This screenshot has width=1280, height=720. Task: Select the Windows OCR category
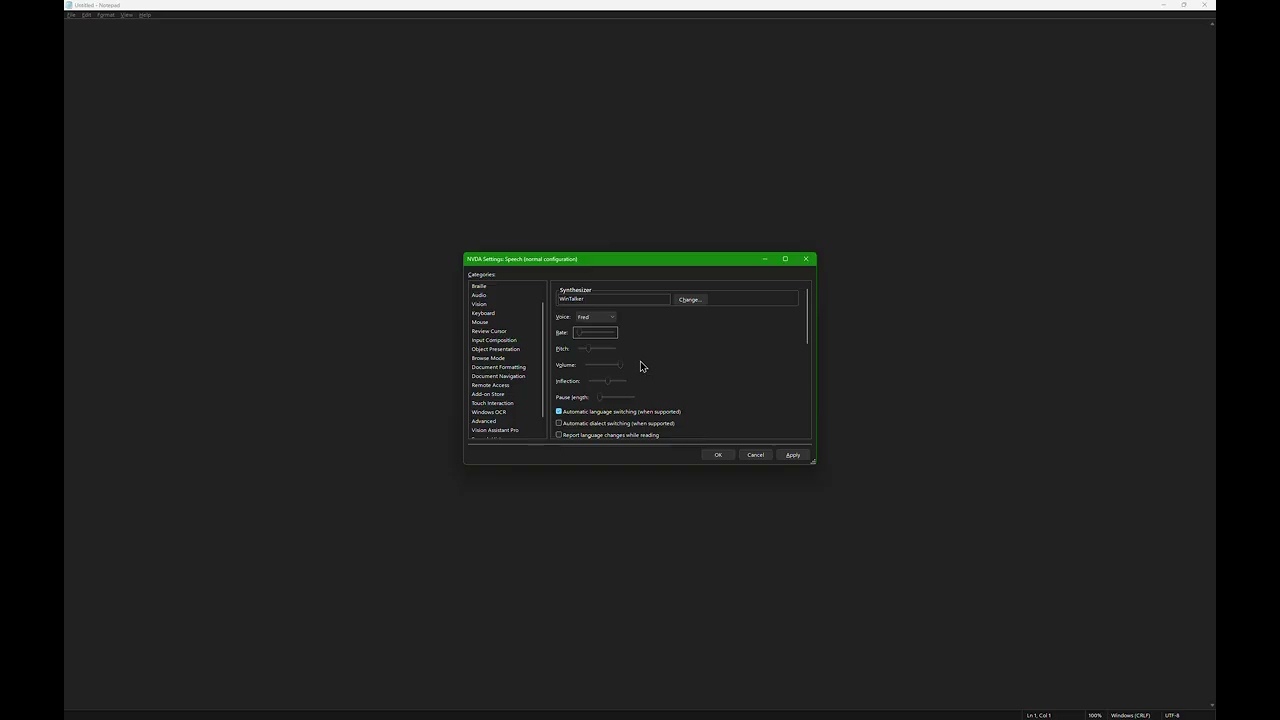coord(489,412)
